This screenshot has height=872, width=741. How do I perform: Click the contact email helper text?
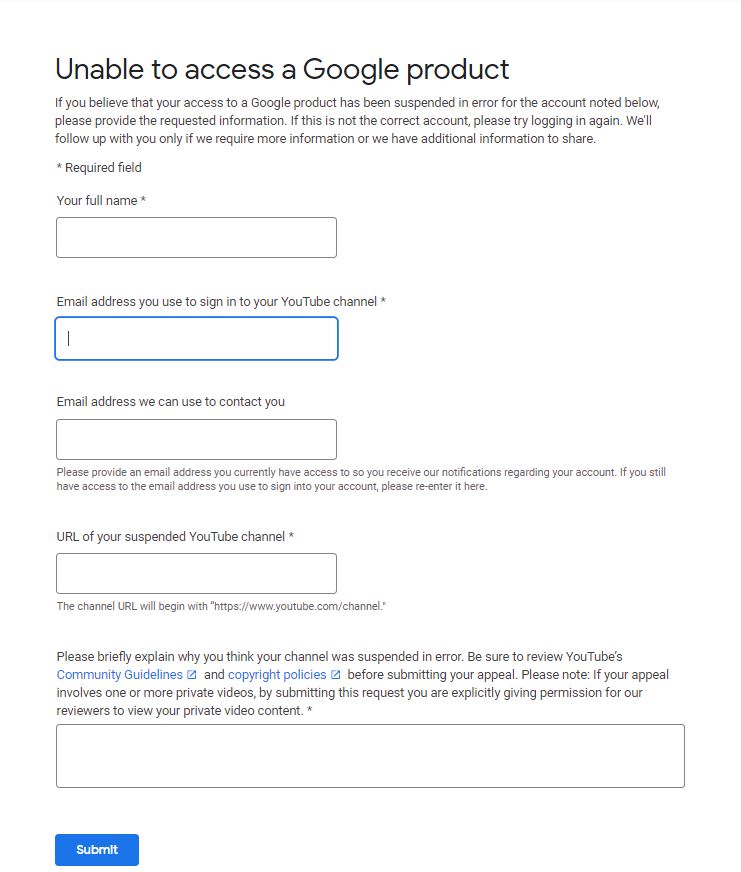(360, 479)
